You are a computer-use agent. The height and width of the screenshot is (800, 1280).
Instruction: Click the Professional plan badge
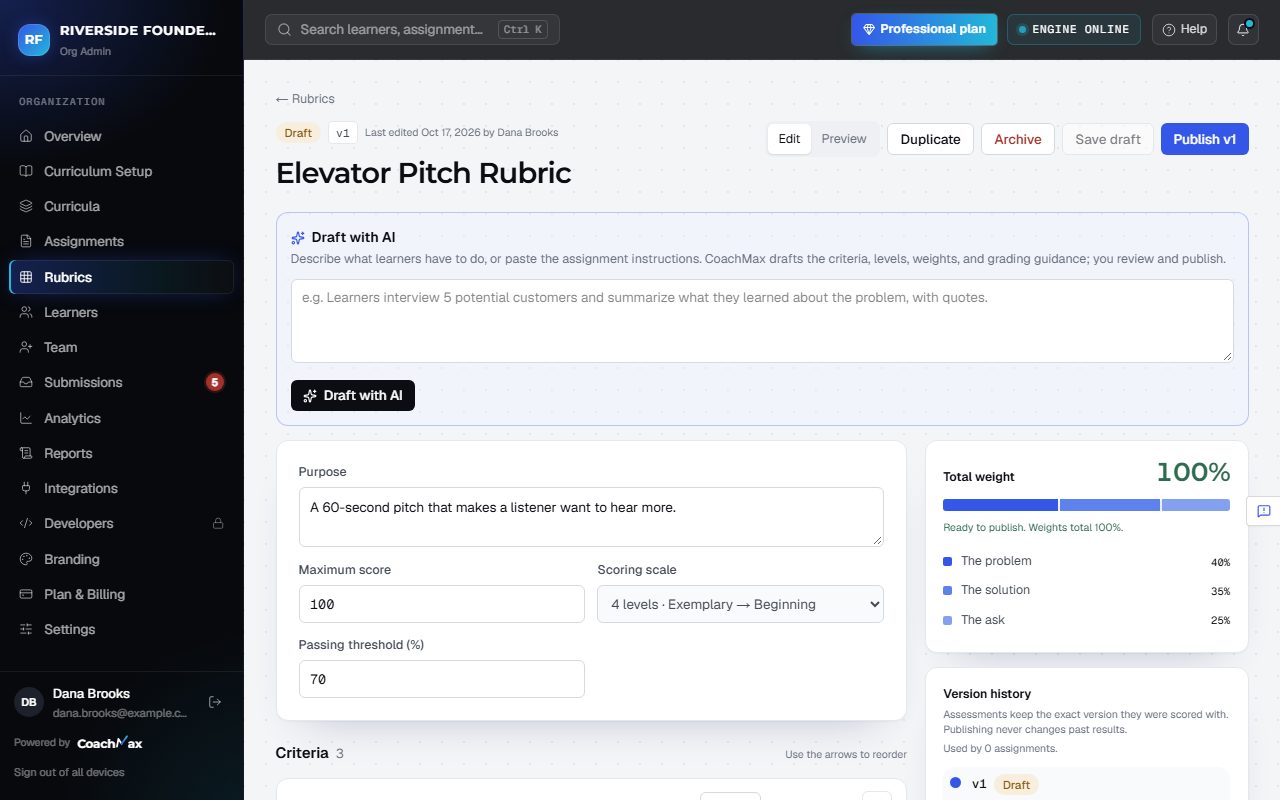(925, 29)
